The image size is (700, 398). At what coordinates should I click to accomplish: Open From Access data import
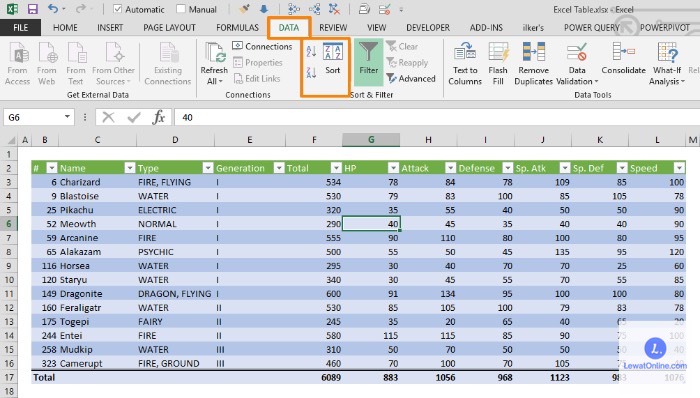(17, 63)
